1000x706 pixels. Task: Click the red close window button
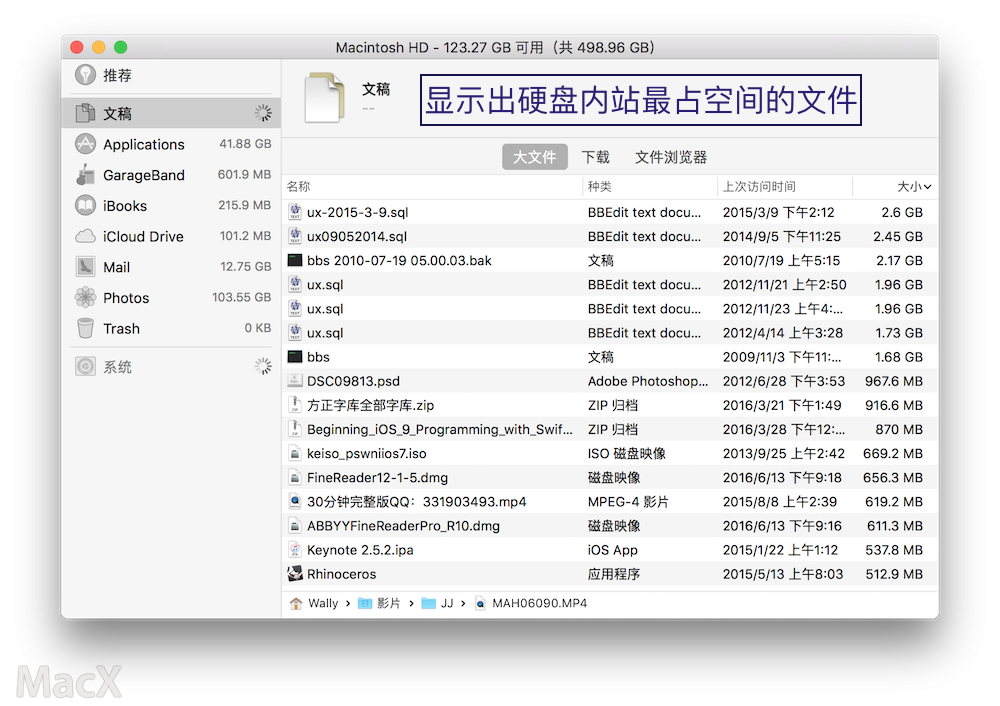tap(77, 47)
